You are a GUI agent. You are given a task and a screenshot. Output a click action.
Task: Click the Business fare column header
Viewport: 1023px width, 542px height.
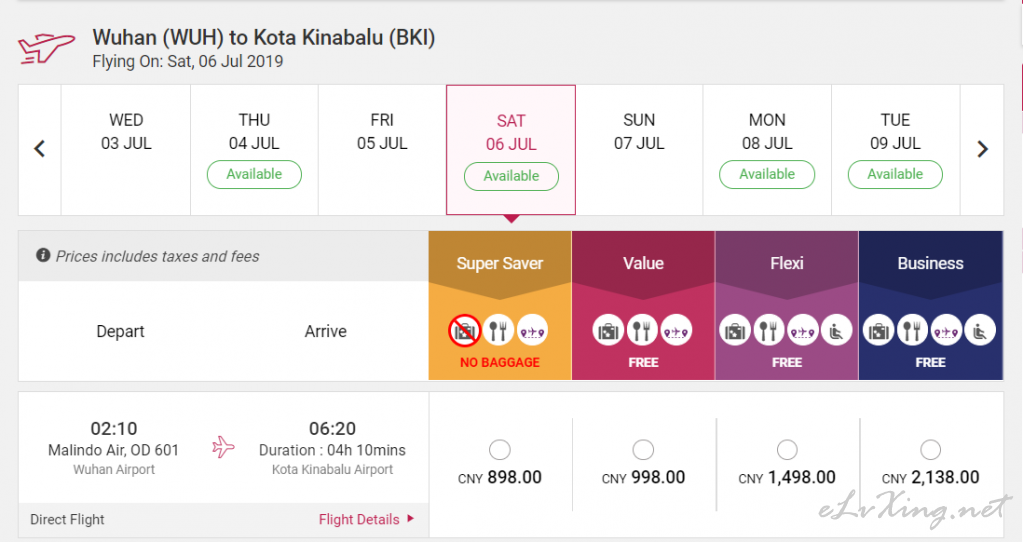[930, 263]
